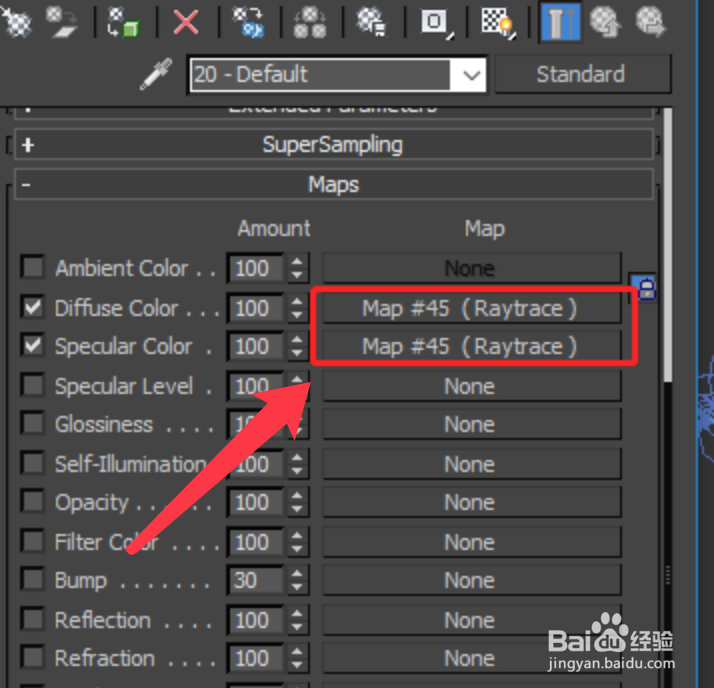The width and height of the screenshot is (714, 688).
Task: Pick material from object with eyedropper
Action: [x=156, y=74]
